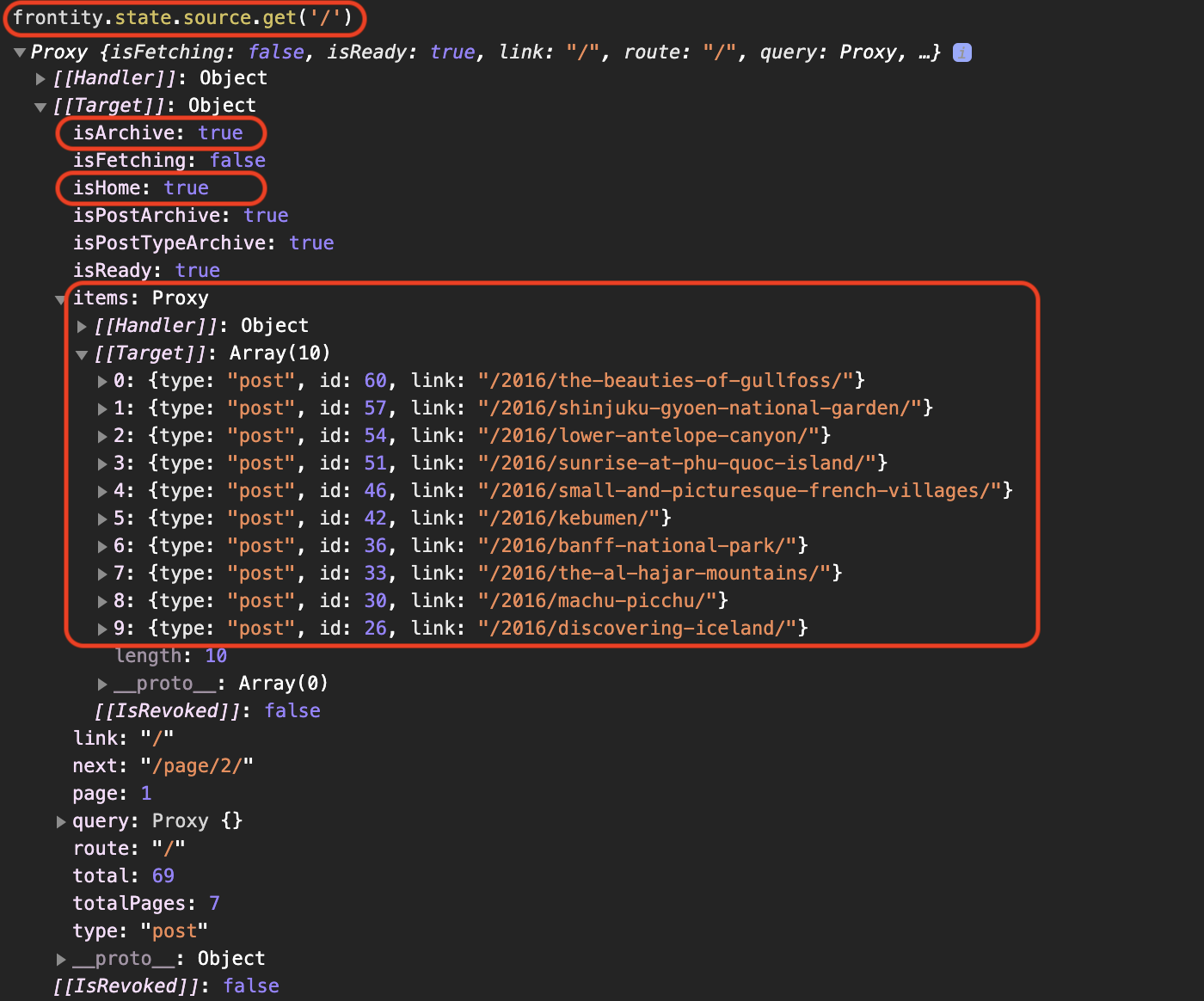This screenshot has width=1204, height=1001.
Task: Click the next "/page/2/" string value
Action: (197, 766)
